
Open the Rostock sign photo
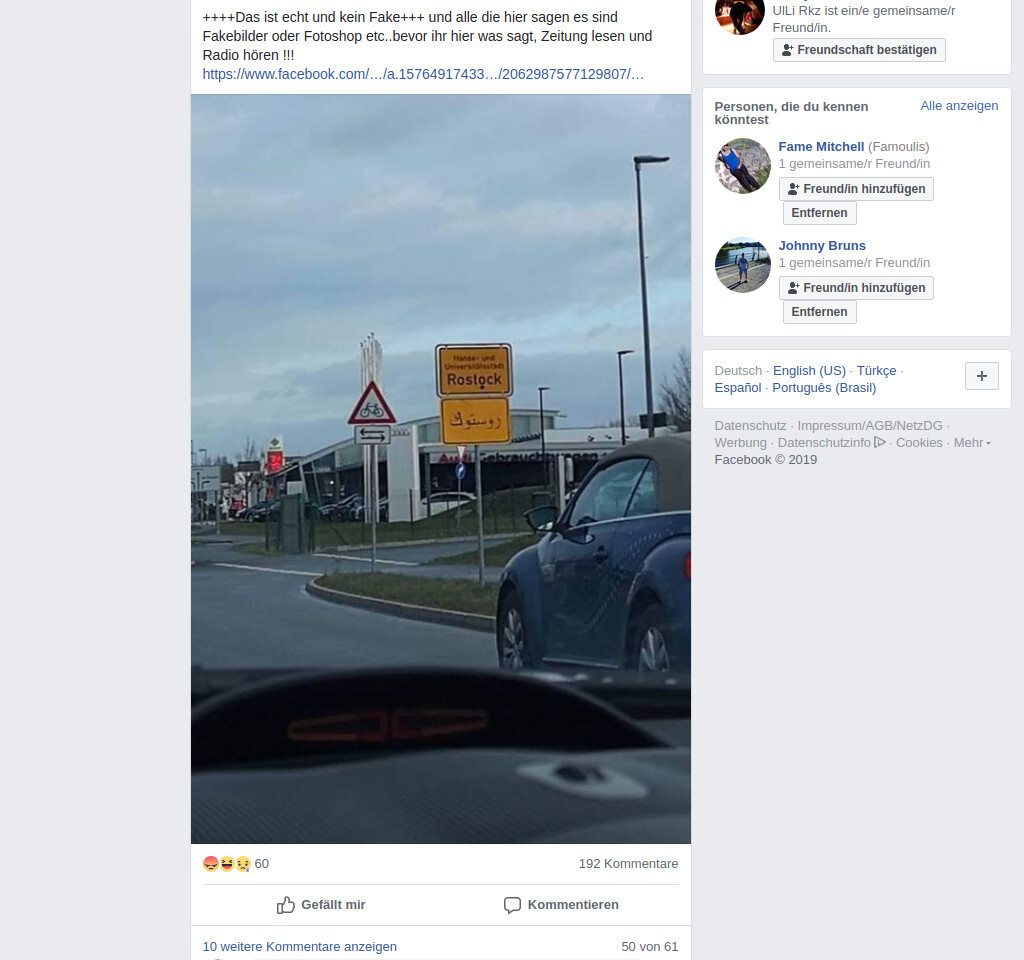click(x=441, y=469)
